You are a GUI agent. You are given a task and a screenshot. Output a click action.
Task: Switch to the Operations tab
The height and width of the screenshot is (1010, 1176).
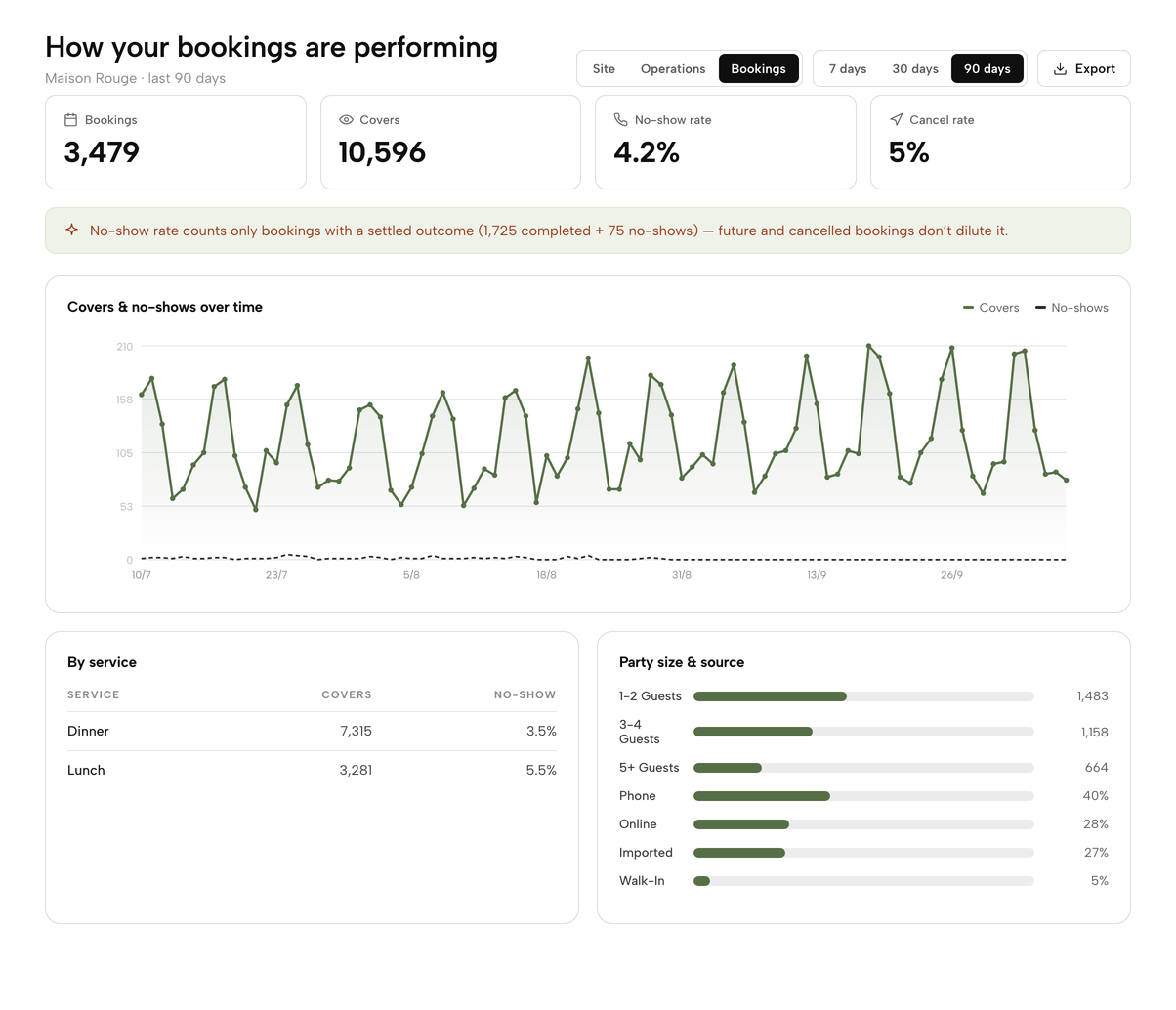click(x=673, y=69)
